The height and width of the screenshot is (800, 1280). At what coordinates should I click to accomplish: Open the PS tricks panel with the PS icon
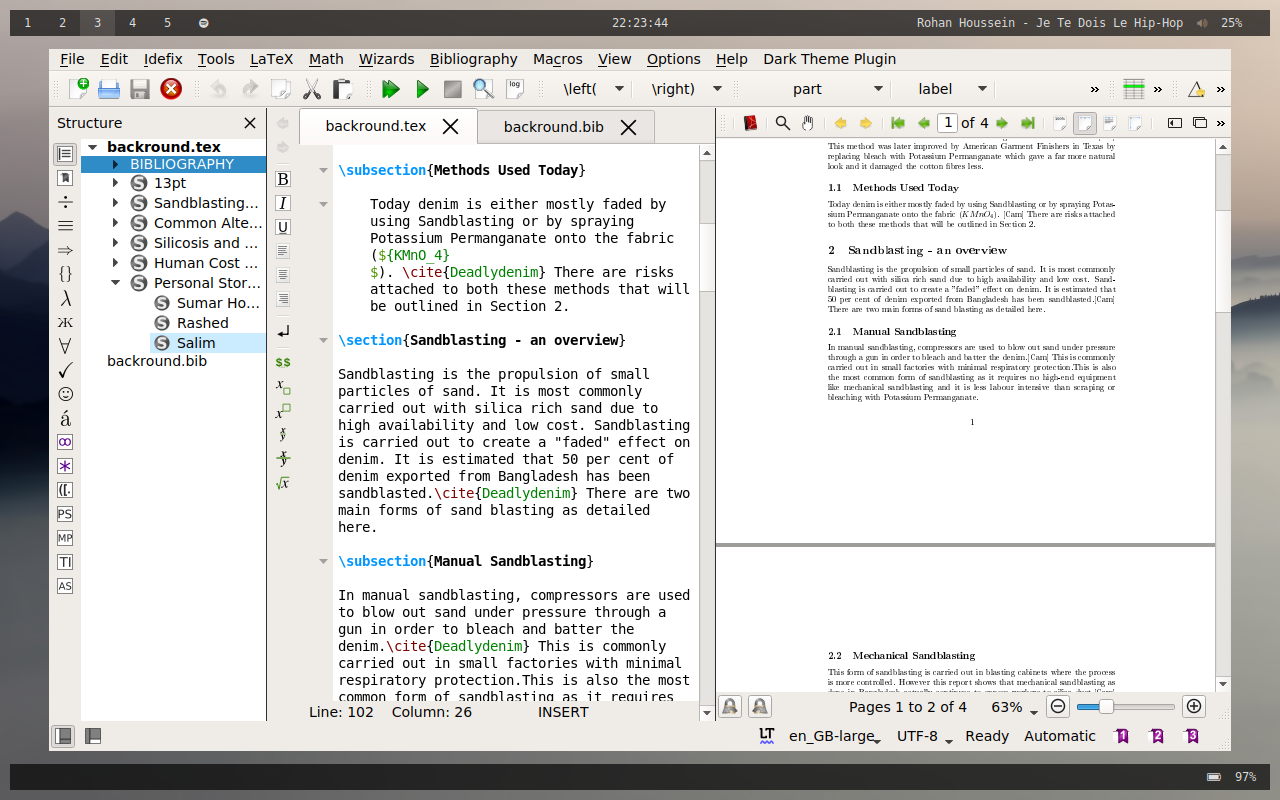point(65,514)
